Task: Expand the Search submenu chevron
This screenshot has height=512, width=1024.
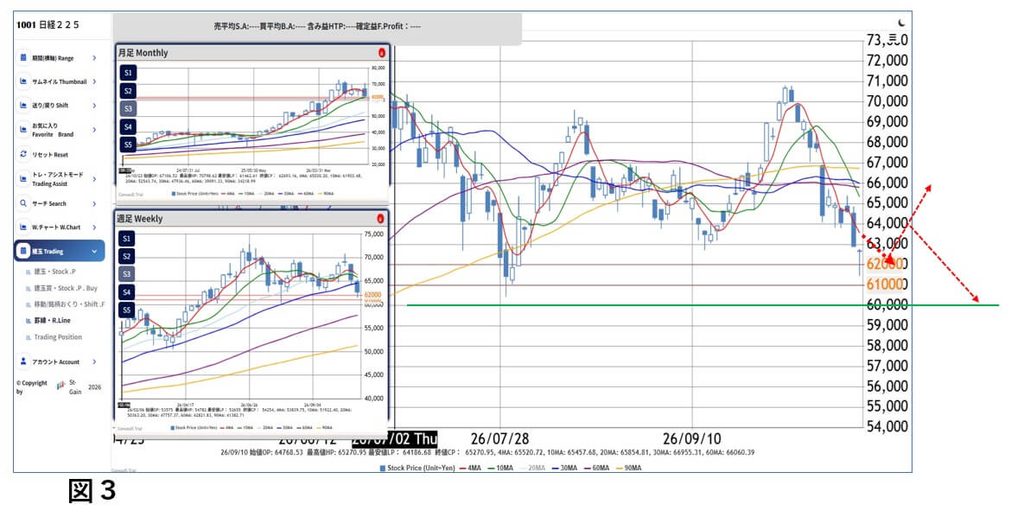Action: pyautogui.click(x=94, y=204)
